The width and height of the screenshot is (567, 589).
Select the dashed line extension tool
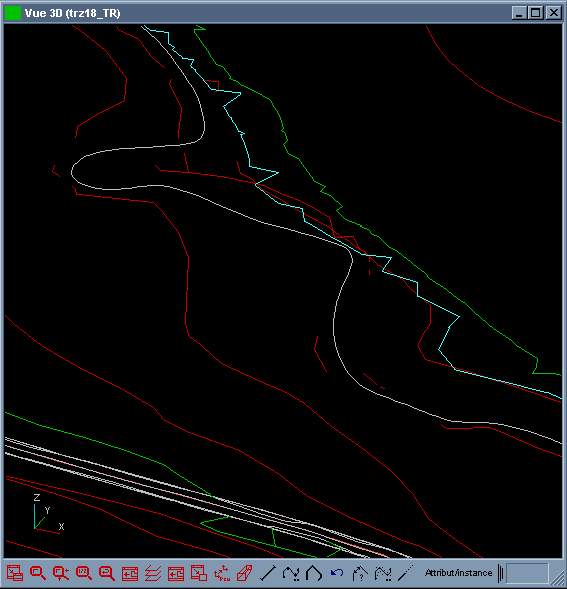(406, 573)
